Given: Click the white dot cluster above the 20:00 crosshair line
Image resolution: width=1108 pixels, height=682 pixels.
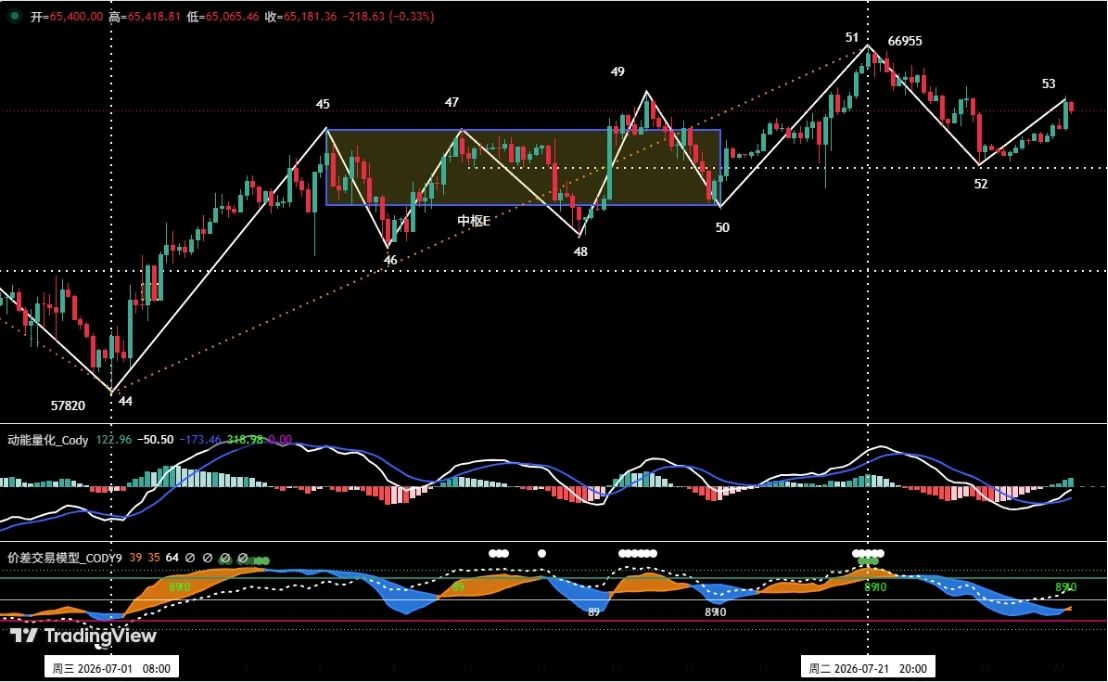Looking at the screenshot, I should coord(868,553).
